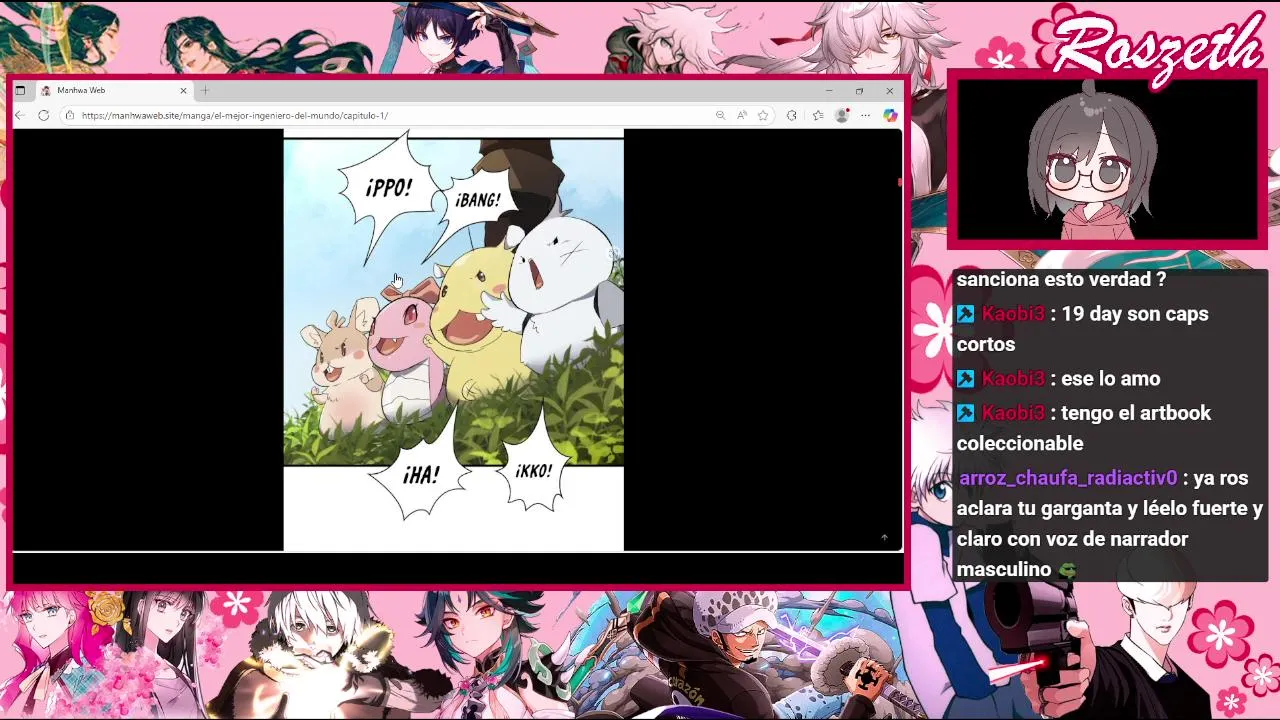This screenshot has height=720, width=1280.
Task: Toggle Read aloud icon
Action: tap(741, 115)
